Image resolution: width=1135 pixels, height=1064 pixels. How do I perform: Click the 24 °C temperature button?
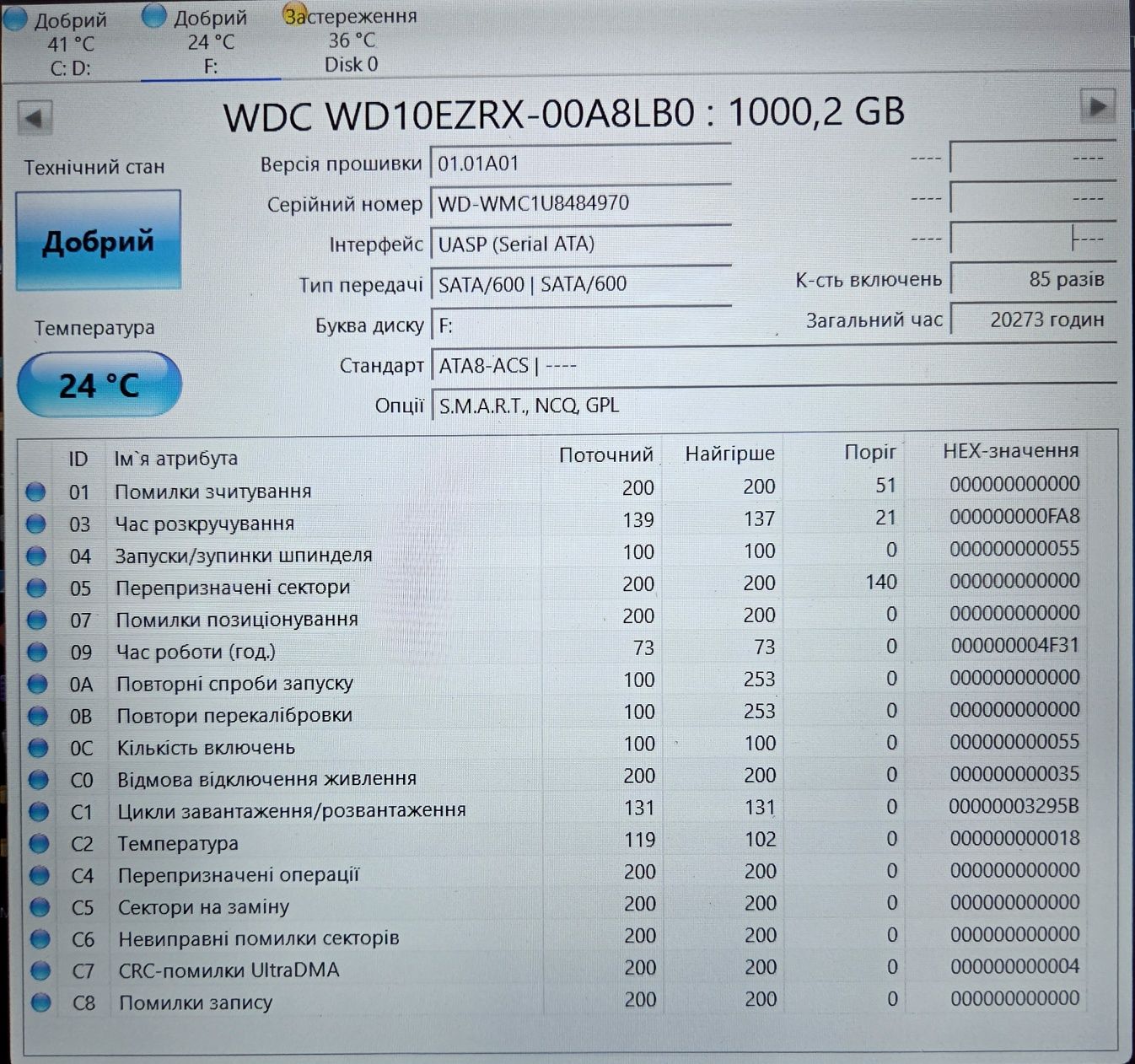tap(100, 384)
